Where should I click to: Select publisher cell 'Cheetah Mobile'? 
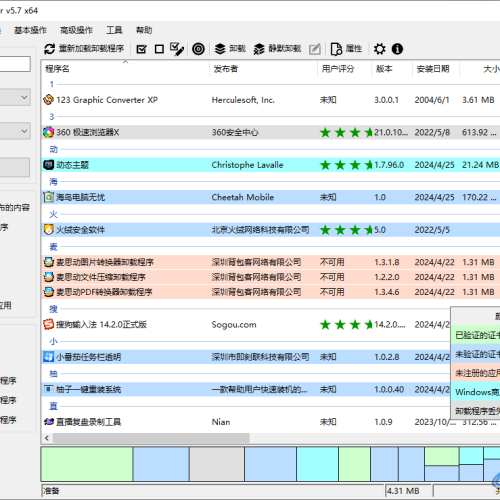coord(243,197)
